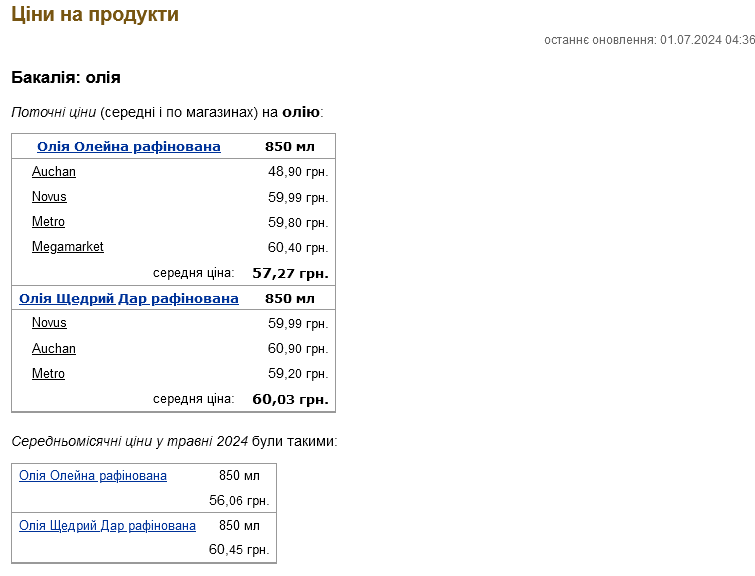Click the Бакалія: олія section heading

tap(66, 77)
